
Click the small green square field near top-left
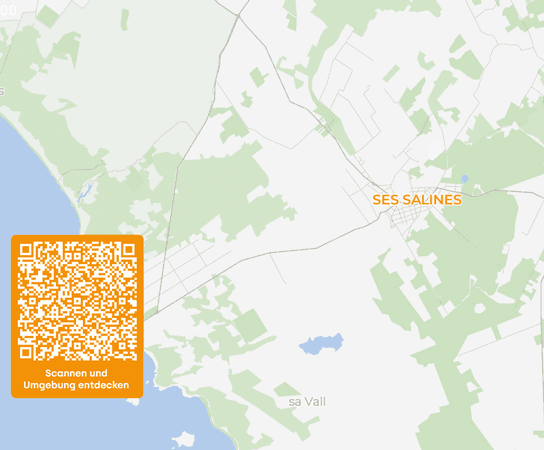tap(48, 16)
